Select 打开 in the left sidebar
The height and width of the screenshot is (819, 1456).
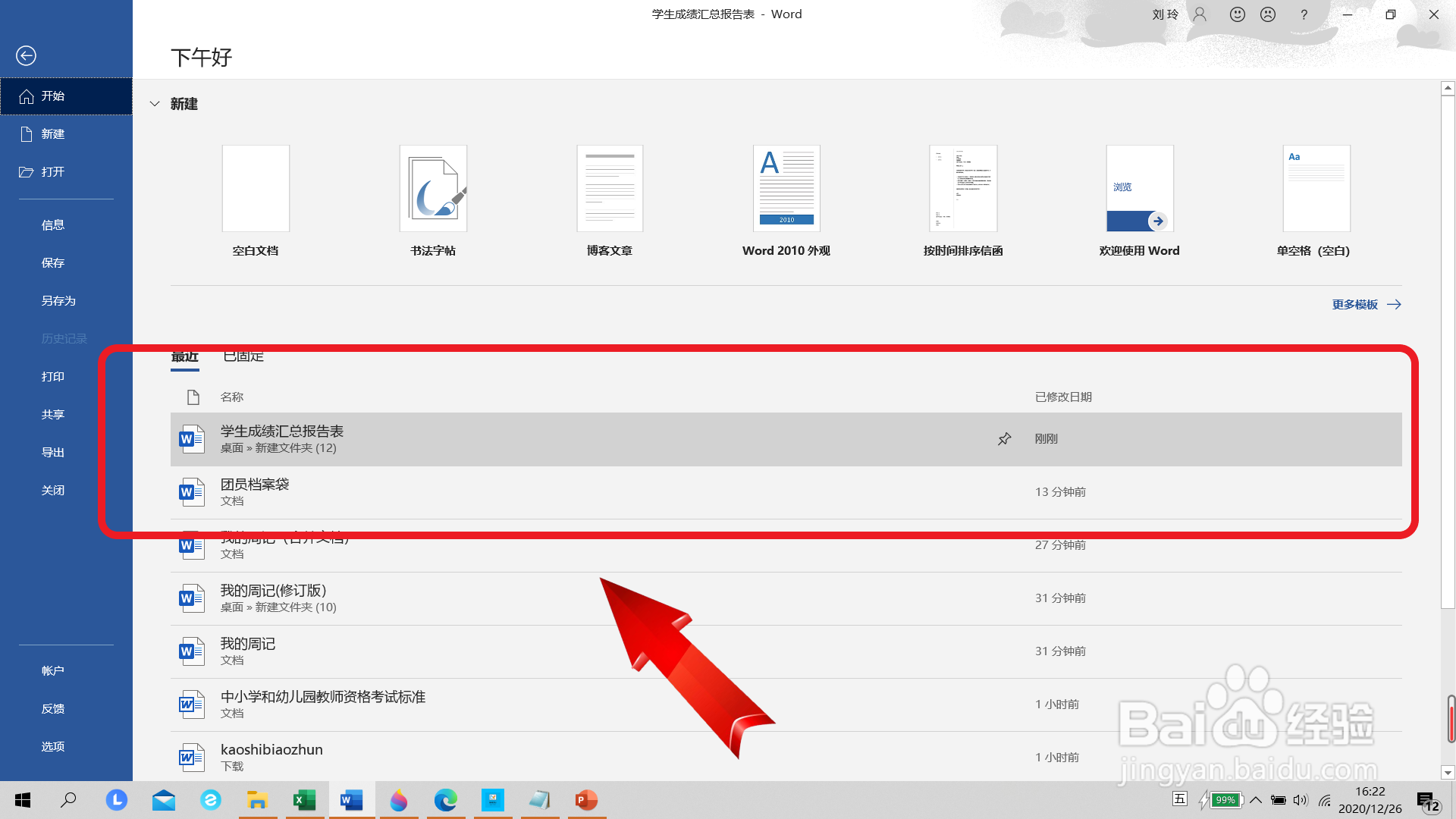(x=66, y=172)
